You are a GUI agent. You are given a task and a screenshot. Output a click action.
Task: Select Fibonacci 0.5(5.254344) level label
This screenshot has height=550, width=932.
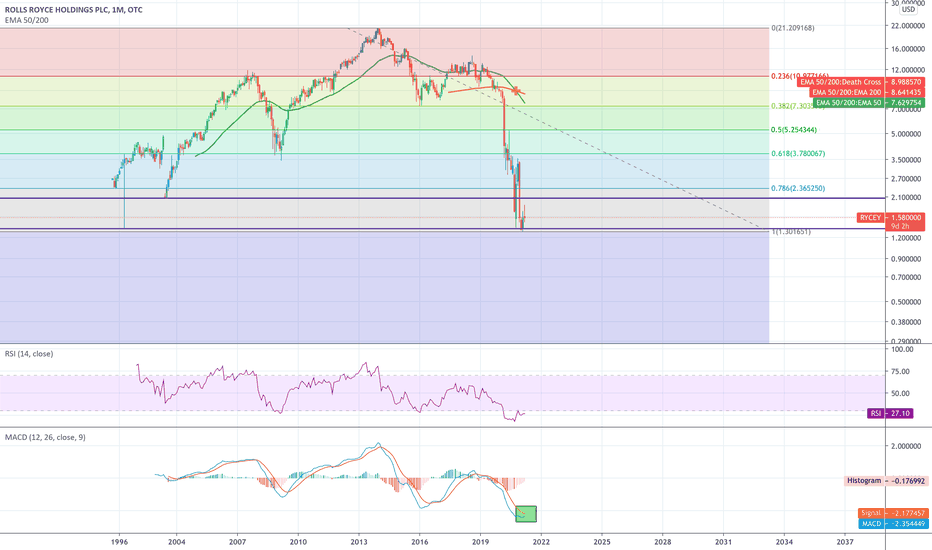coord(794,130)
